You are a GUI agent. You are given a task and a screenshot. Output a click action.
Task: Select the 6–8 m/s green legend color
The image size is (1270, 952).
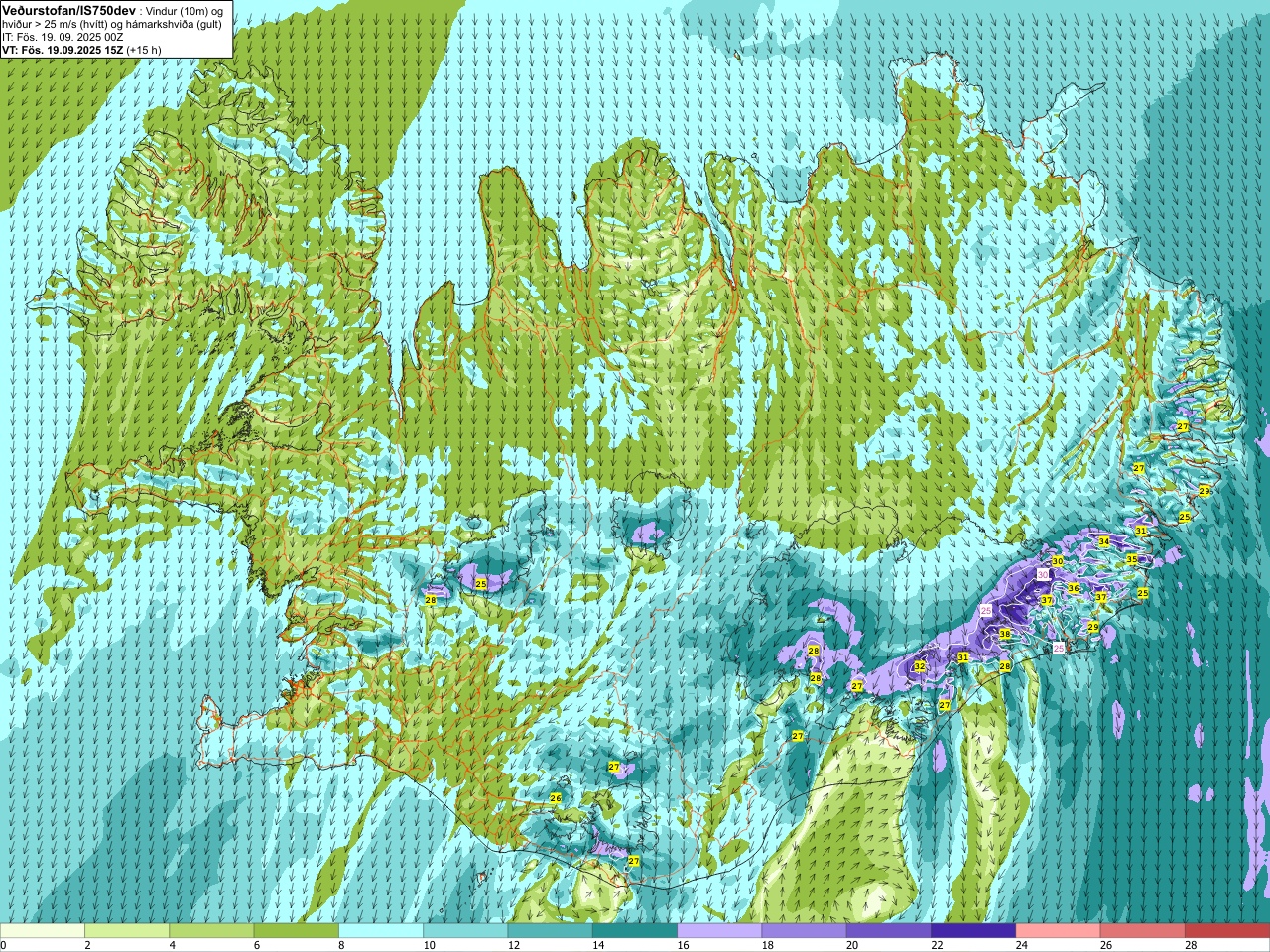point(296,931)
